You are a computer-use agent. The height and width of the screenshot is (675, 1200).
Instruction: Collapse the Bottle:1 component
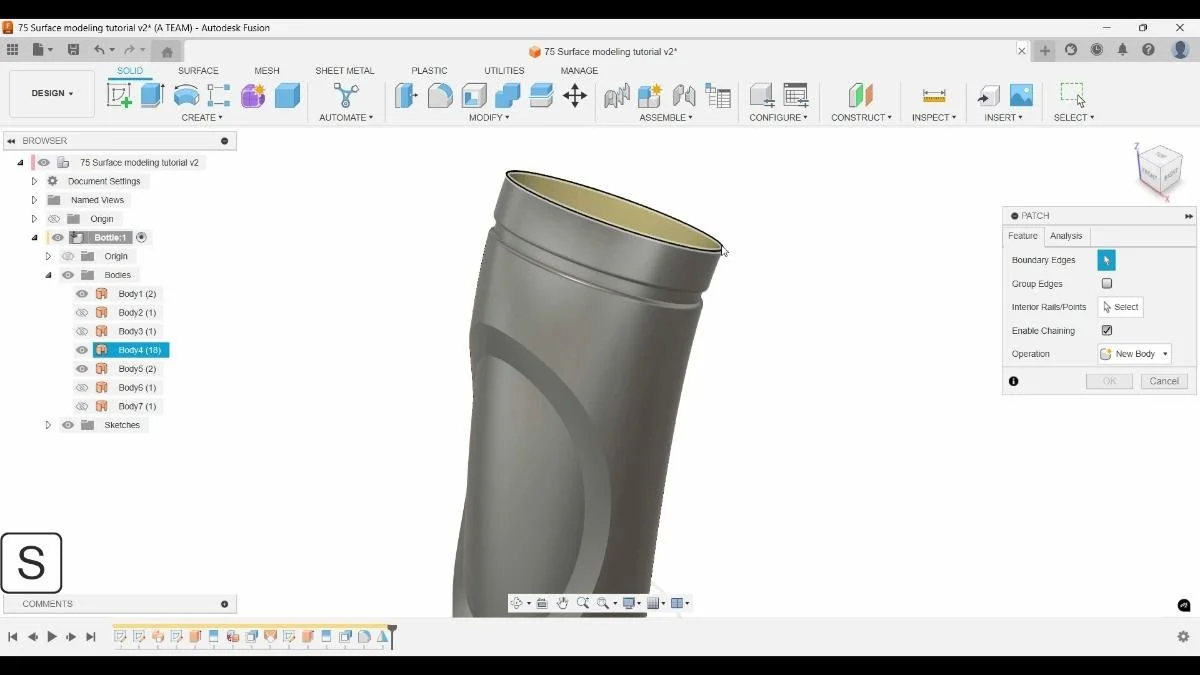click(x=34, y=238)
